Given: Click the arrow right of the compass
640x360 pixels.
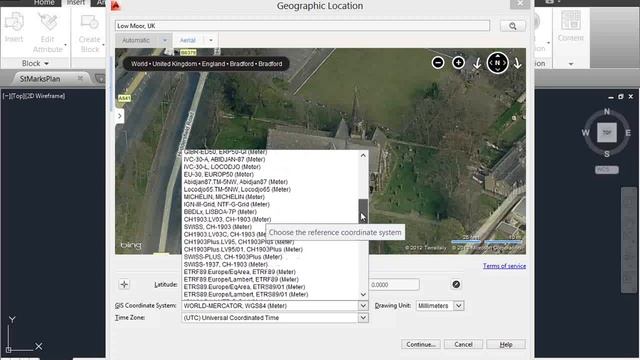Looking at the screenshot, I should point(517,63).
